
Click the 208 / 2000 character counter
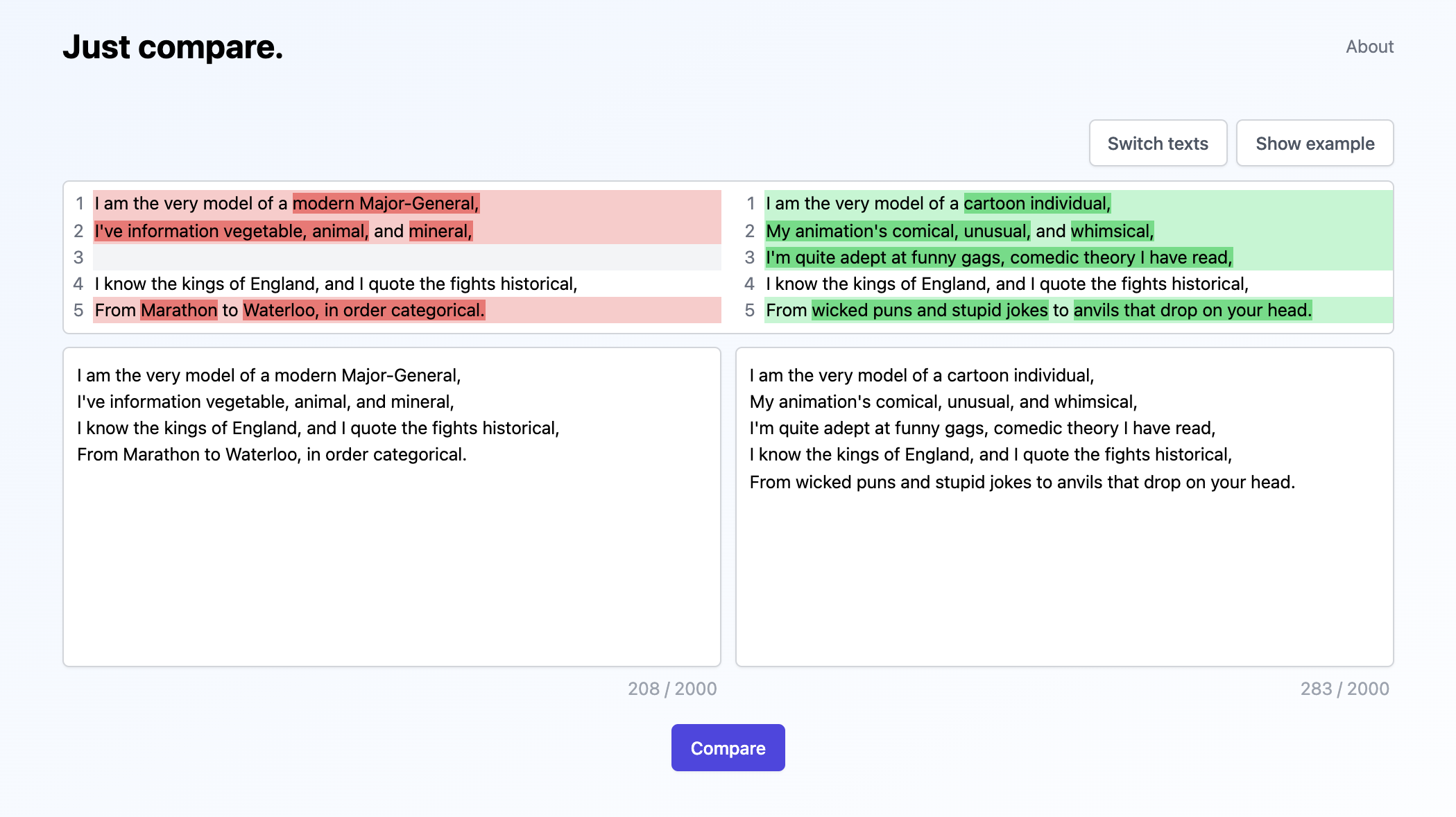pos(671,689)
